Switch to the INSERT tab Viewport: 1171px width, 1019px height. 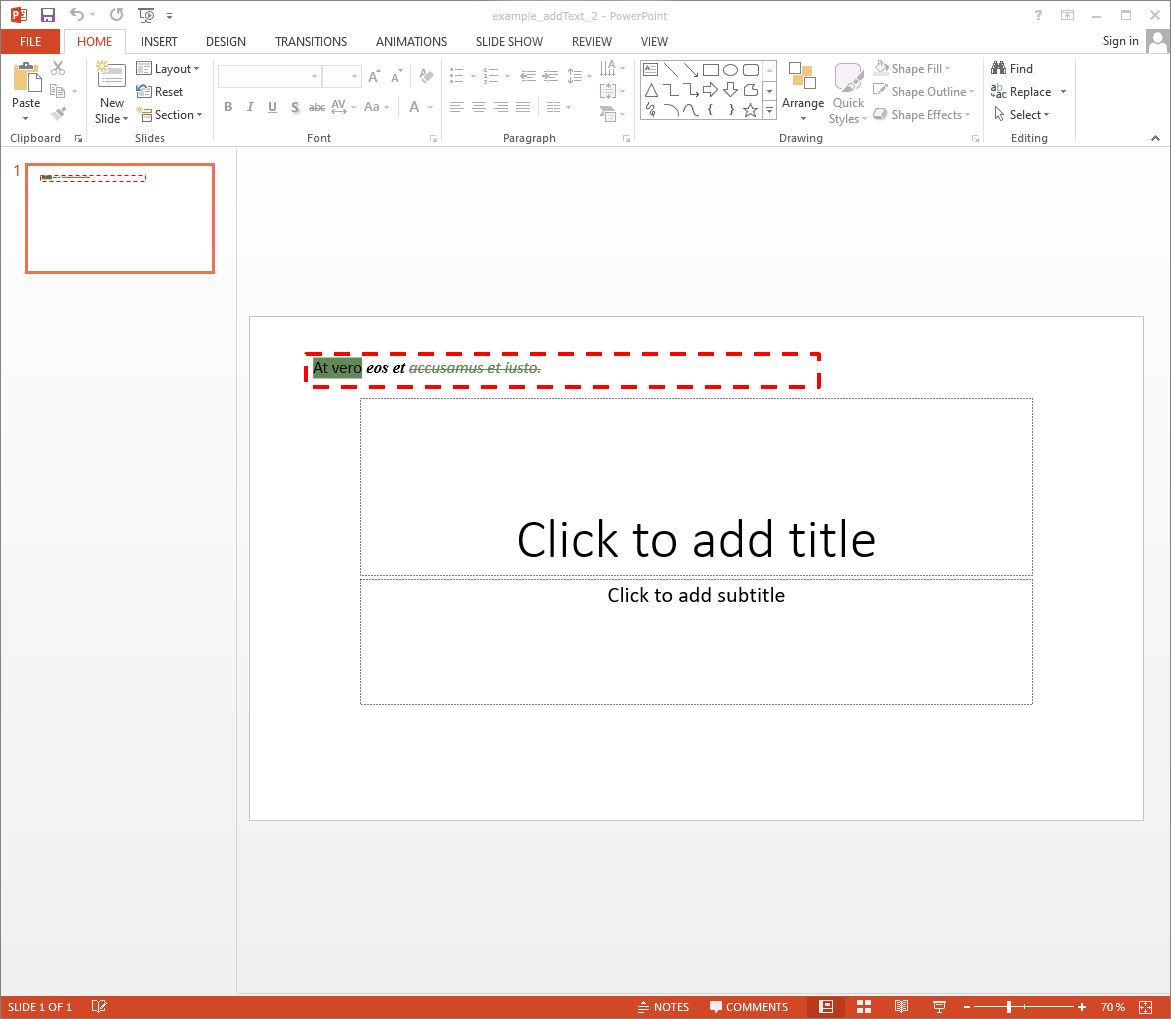pyautogui.click(x=159, y=42)
